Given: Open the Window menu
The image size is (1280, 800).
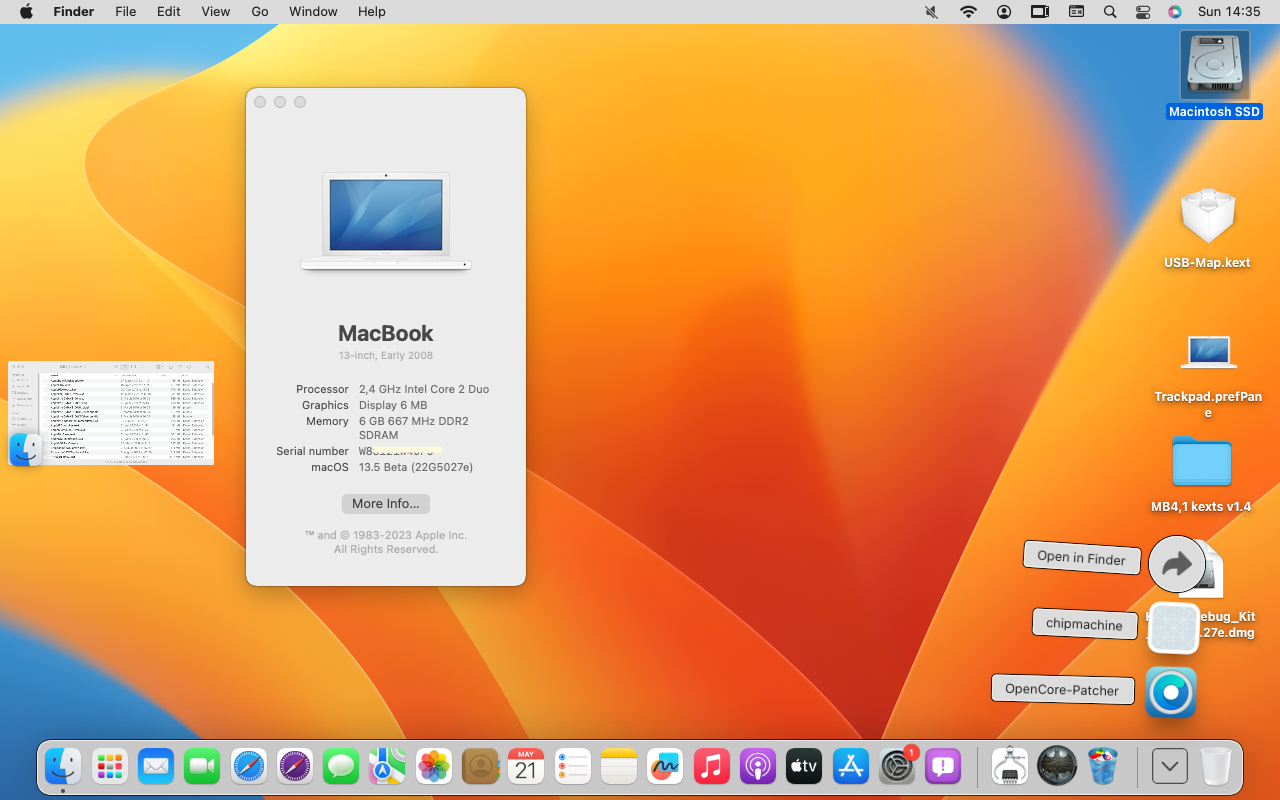Looking at the screenshot, I should tap(313, 12).
